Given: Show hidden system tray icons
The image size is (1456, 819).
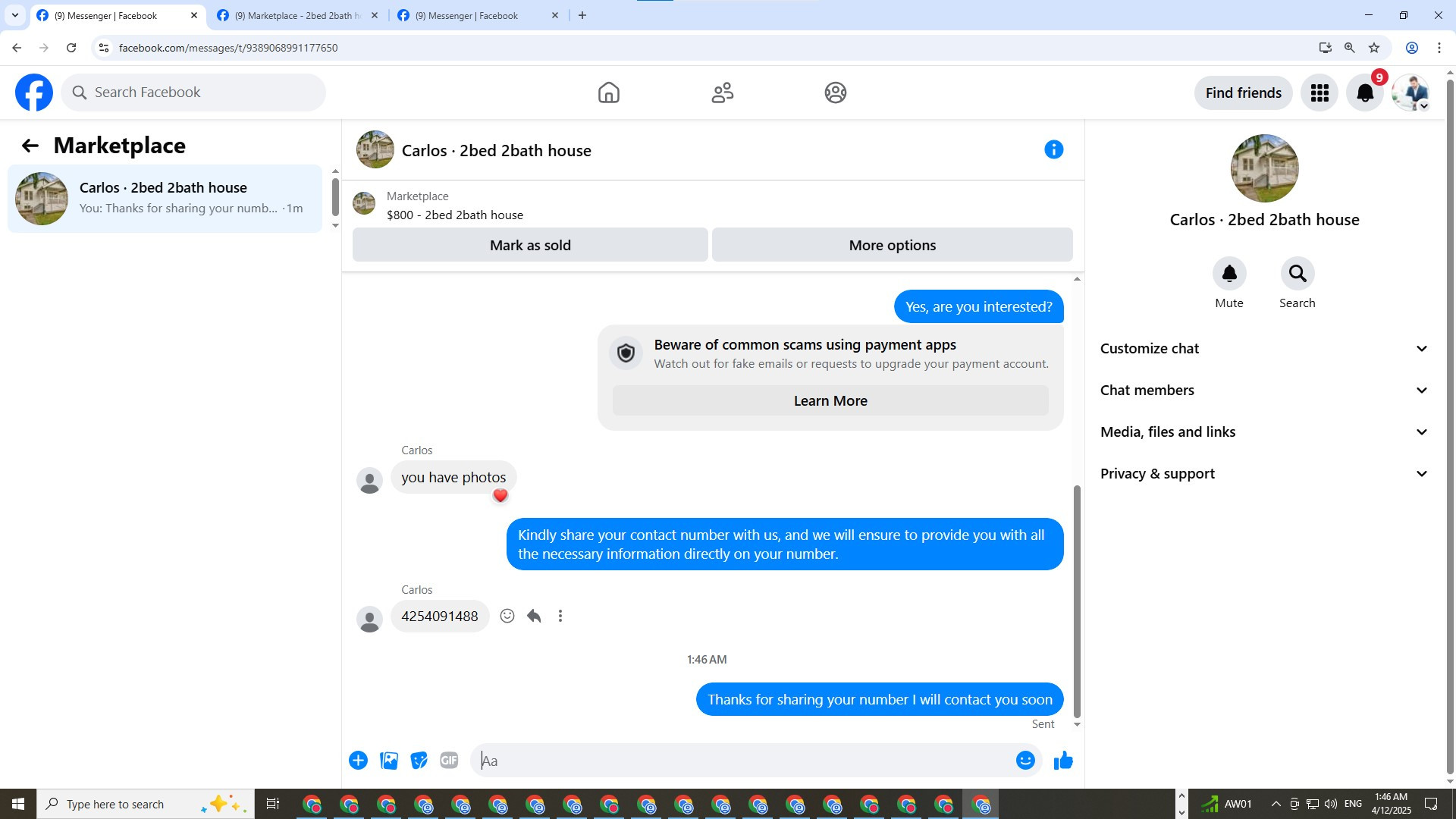Looking at the screenshot, I should point(1276,804).
